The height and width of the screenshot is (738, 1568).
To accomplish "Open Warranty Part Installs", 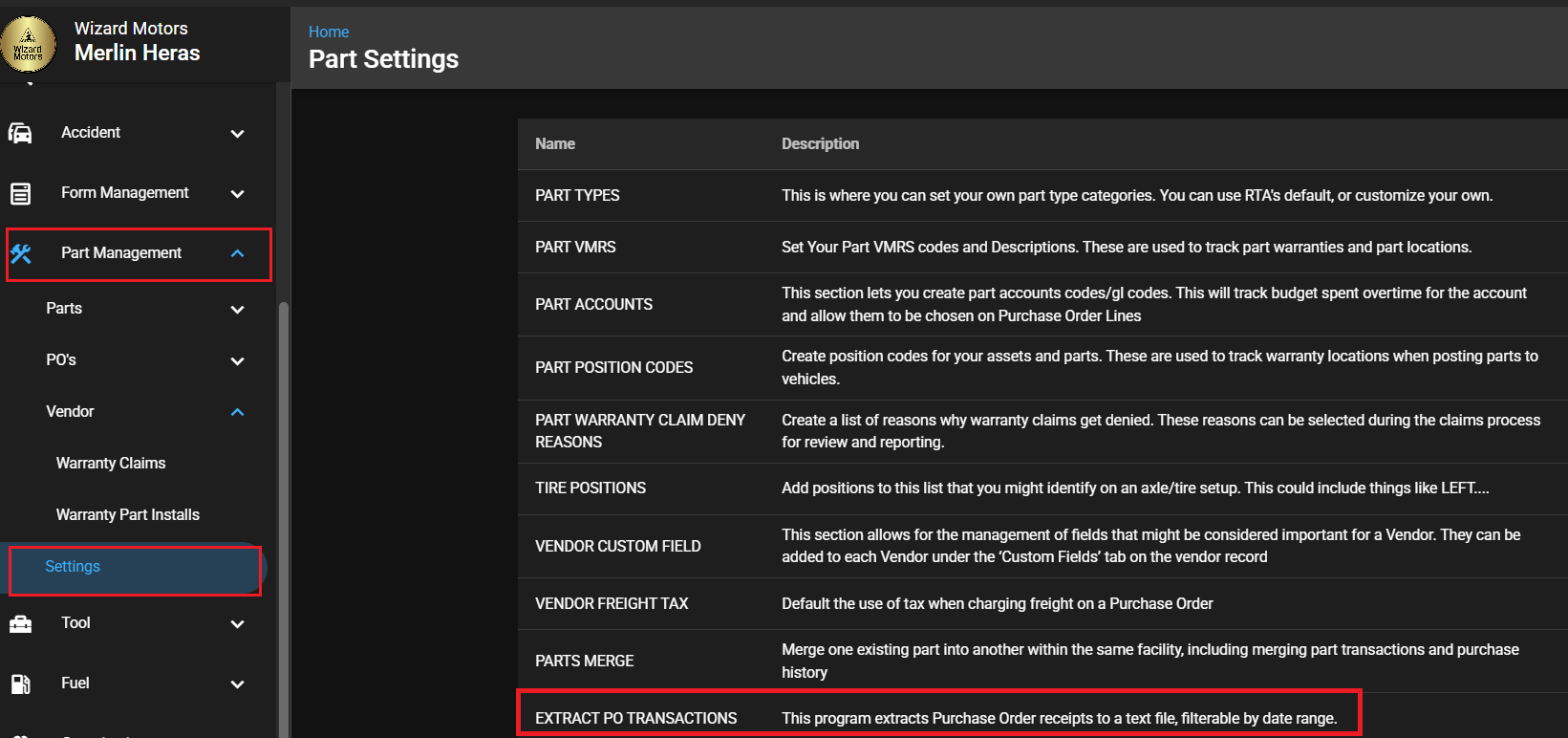I will click(x=128, y=515).
